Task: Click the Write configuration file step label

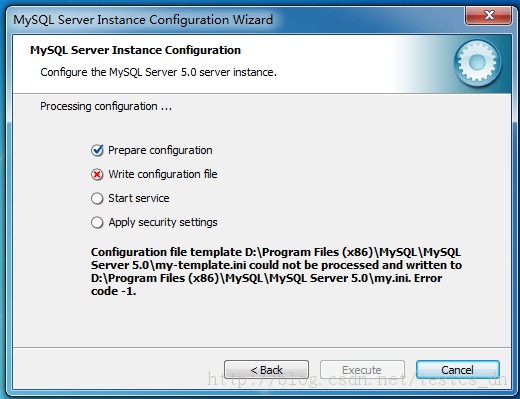Action: [163, 174]
